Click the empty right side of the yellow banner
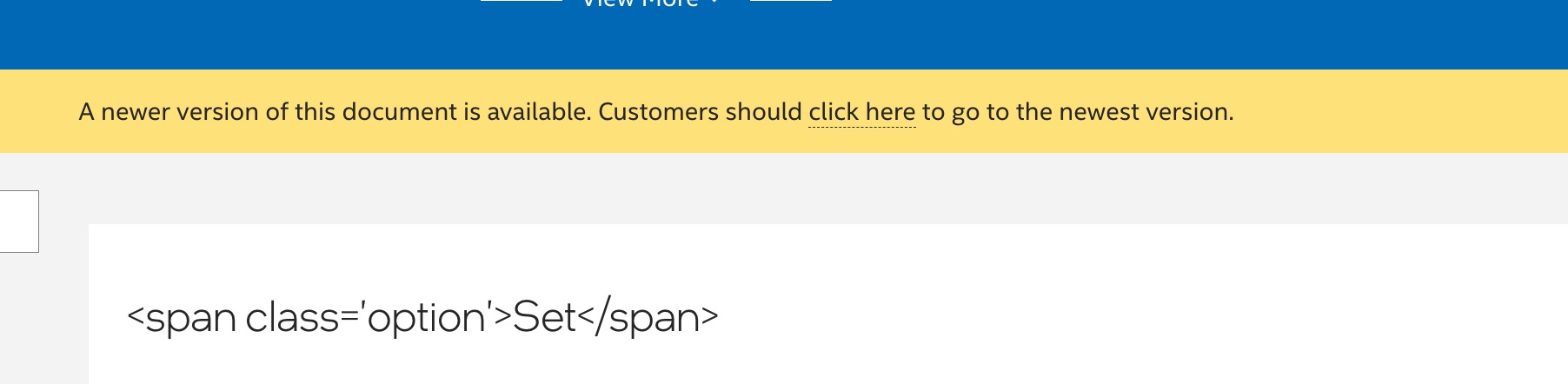The image size is (1568, 384). (1408, 112)
